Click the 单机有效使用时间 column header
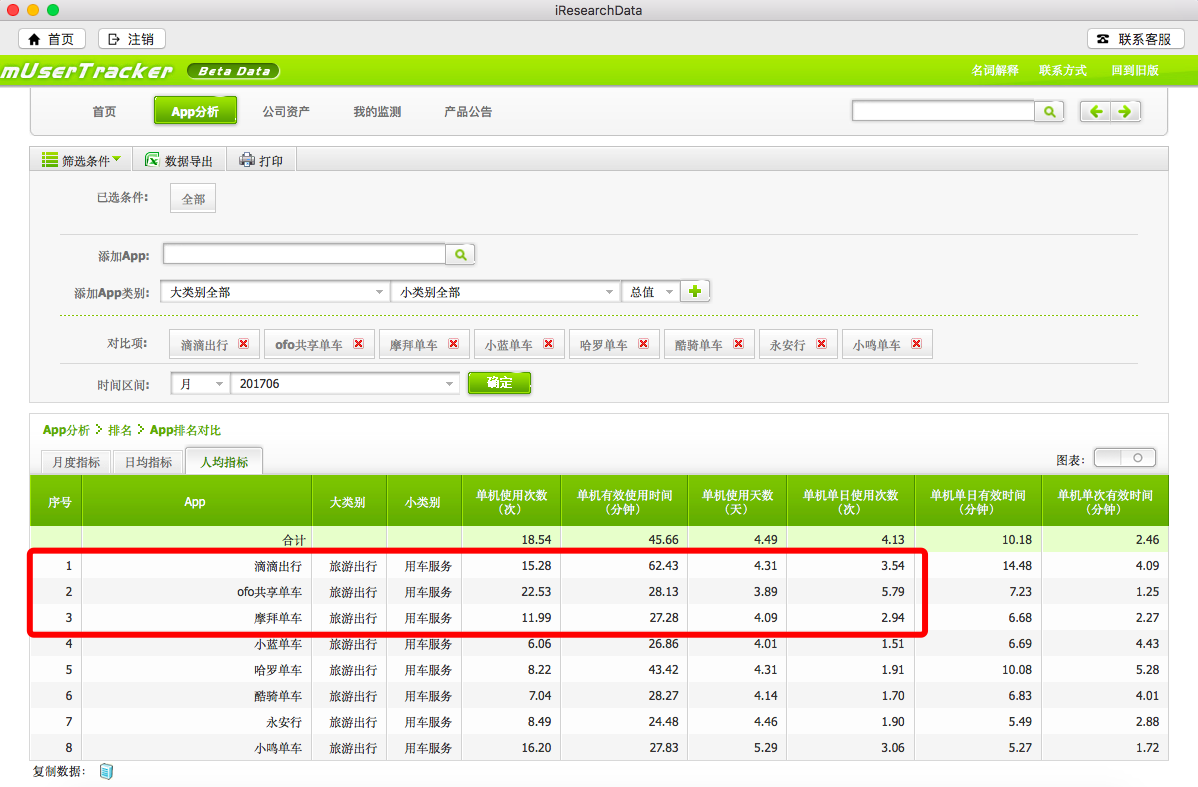The image size is (1198, 787). tap(624, 502)
